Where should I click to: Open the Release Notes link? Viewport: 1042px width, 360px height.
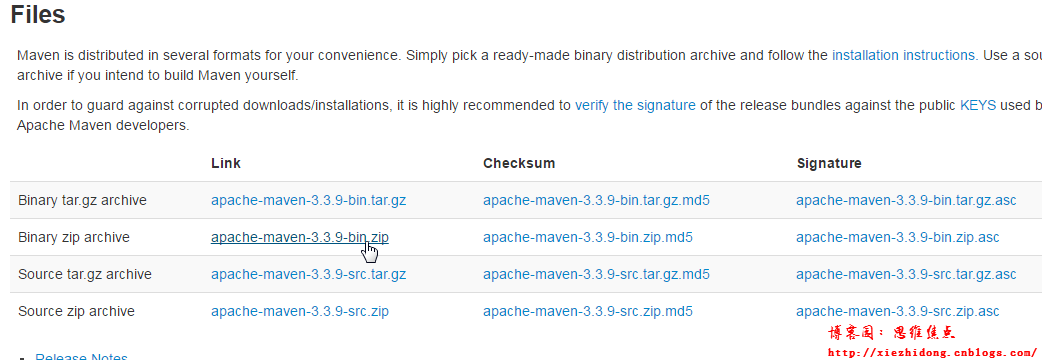tap(81, 356)
